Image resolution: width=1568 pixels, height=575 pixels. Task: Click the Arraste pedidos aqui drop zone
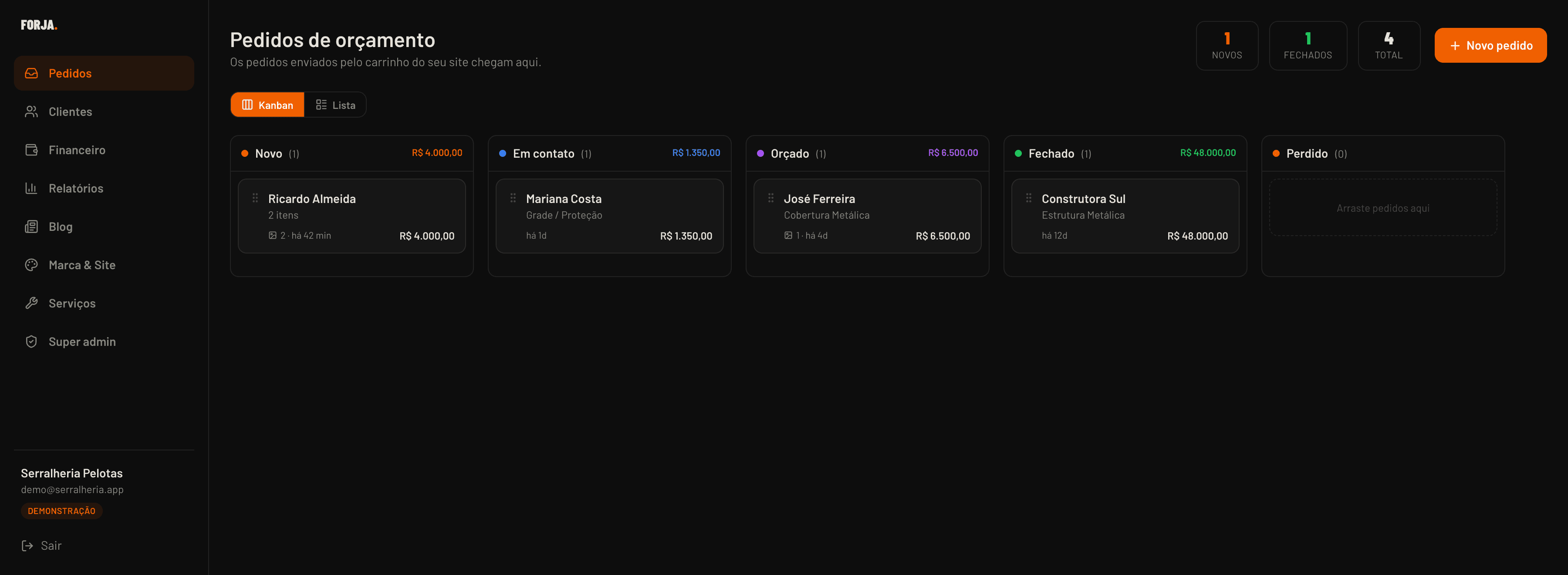click(1383, 207)
